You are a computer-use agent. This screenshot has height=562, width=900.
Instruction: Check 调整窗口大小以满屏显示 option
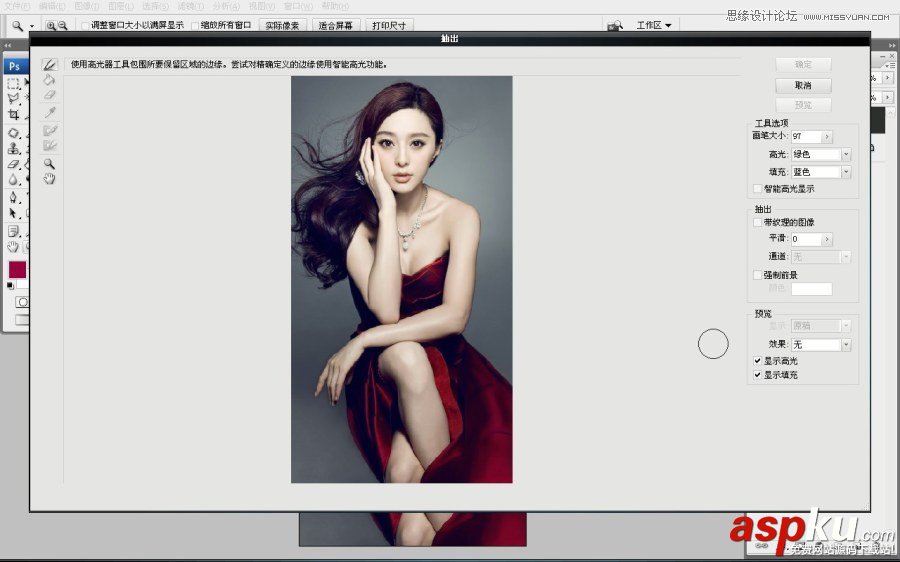(85, 25)
